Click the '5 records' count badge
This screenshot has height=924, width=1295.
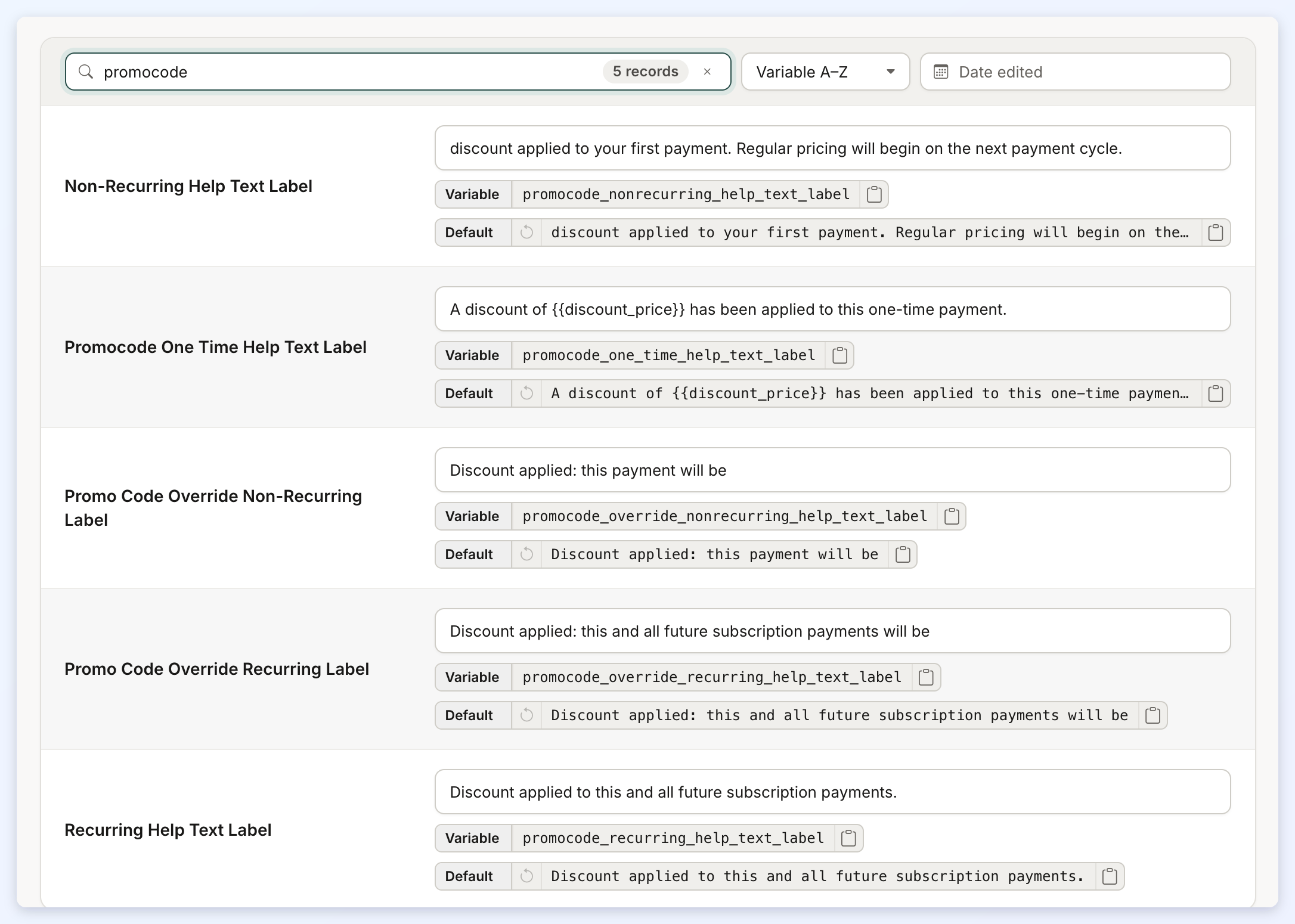point(645,72)
